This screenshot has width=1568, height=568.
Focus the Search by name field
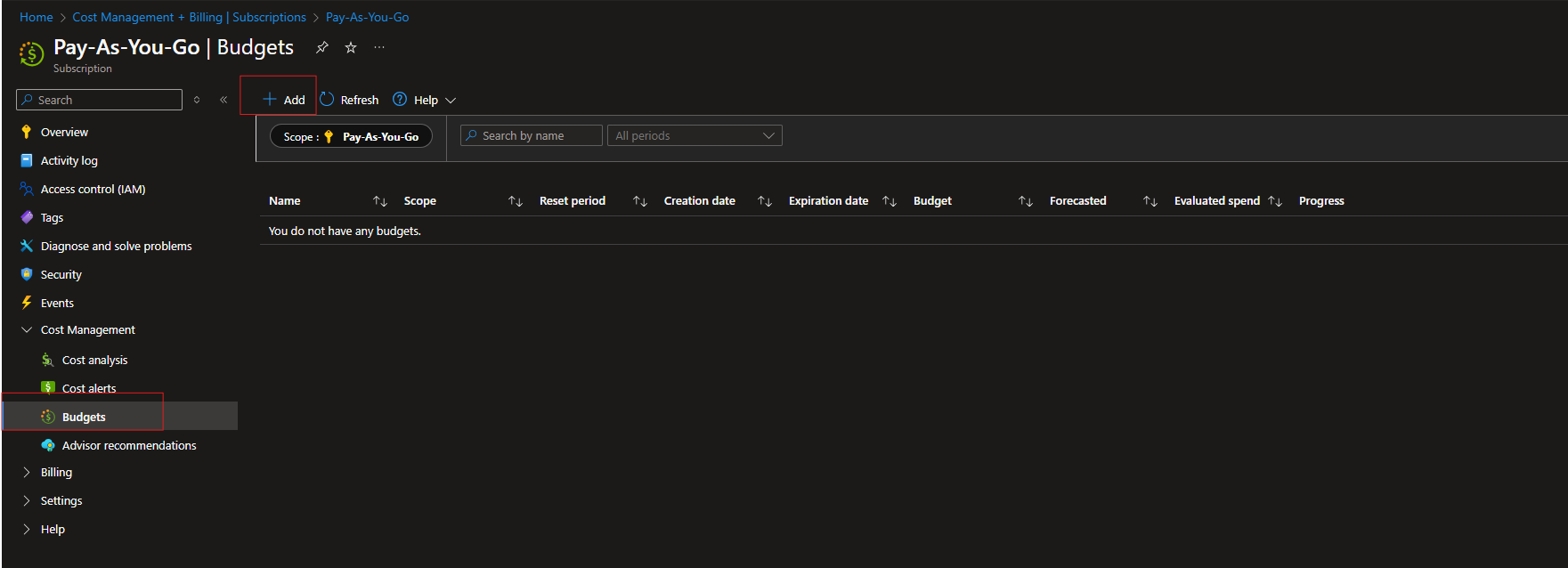pyautogui.click(x=532, y=135)
